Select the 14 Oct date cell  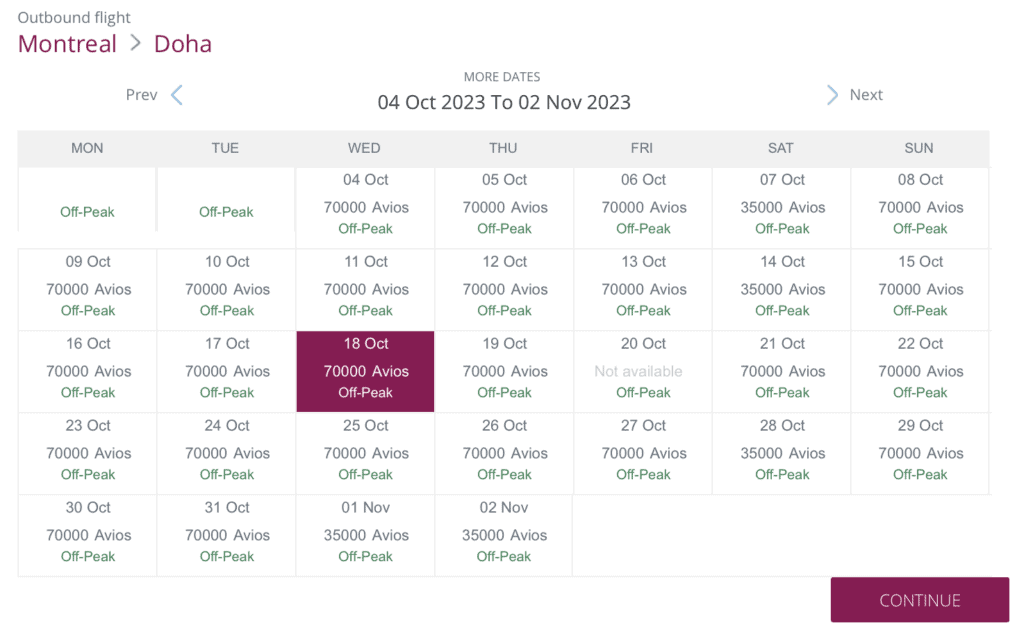point(781,289)
